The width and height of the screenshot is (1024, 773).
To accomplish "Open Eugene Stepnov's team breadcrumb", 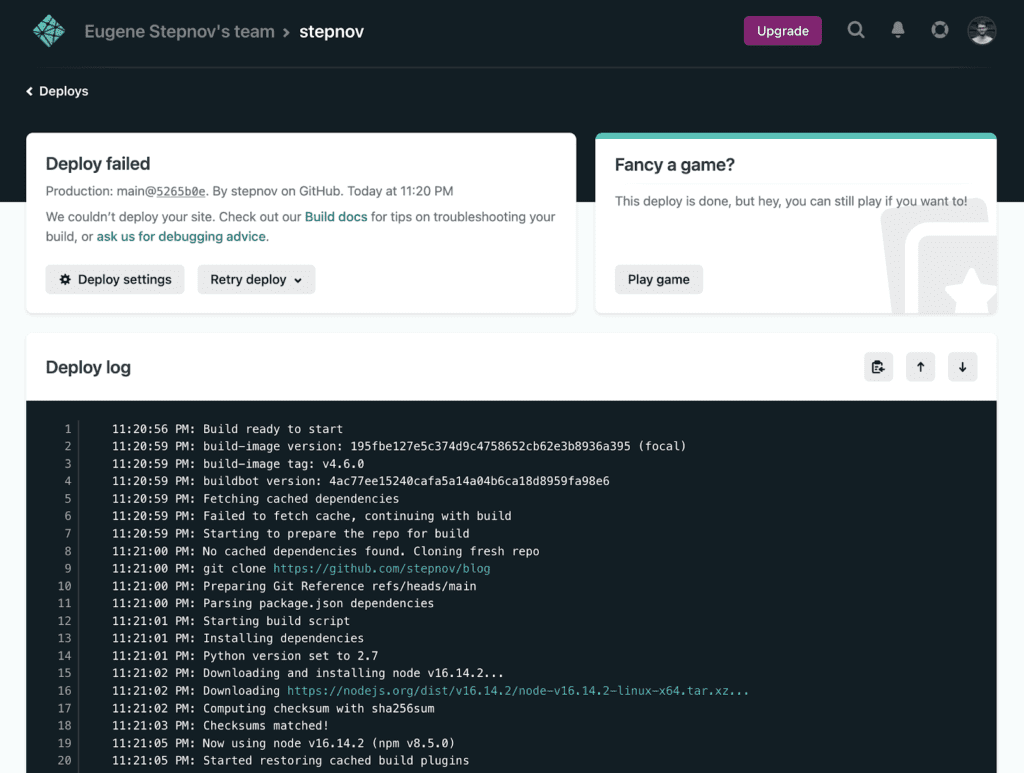I will click(x=180, y=31).
